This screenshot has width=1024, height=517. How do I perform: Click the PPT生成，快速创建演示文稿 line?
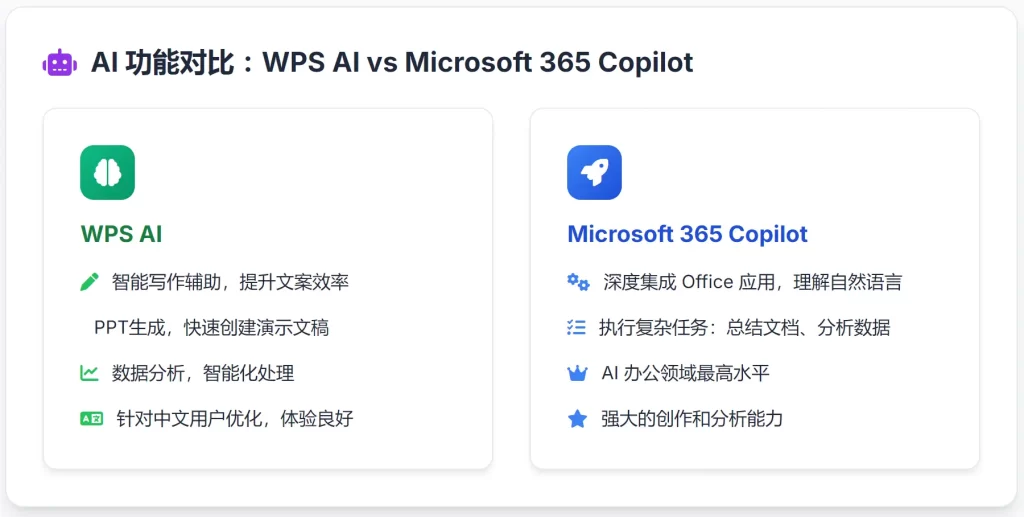[211, 327]
